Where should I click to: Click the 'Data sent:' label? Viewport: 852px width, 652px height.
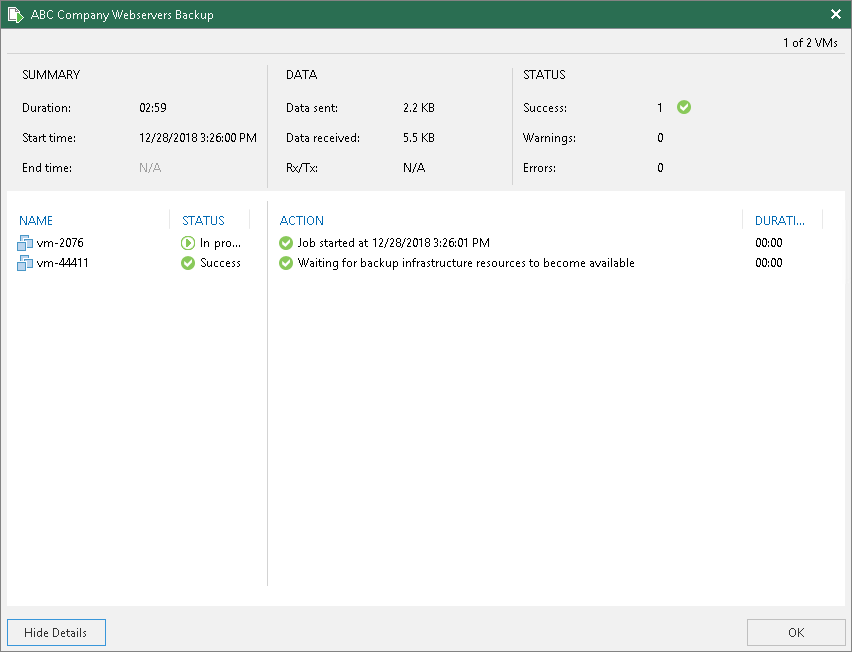312,108
